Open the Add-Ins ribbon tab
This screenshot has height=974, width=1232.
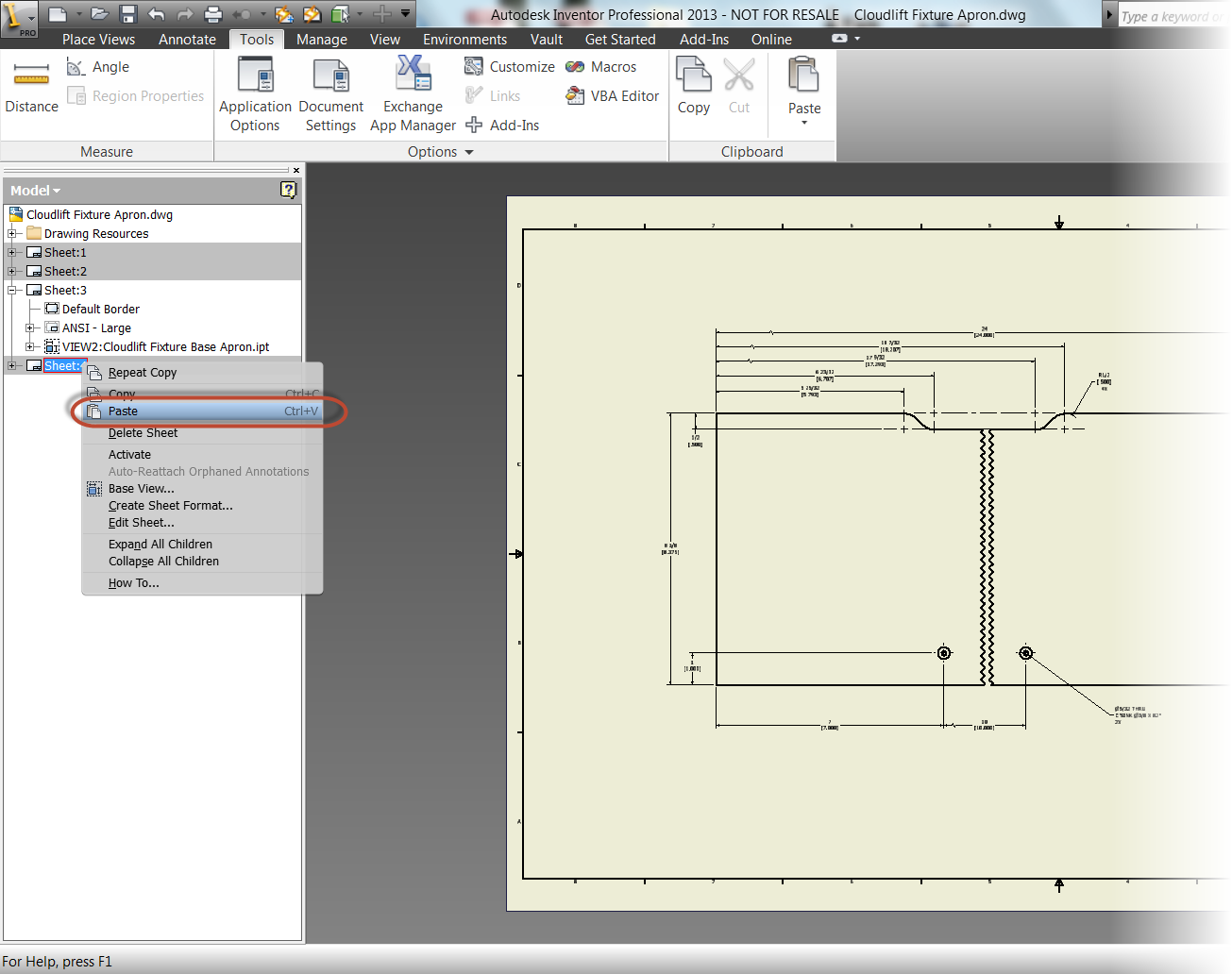(x=704, y=40)
